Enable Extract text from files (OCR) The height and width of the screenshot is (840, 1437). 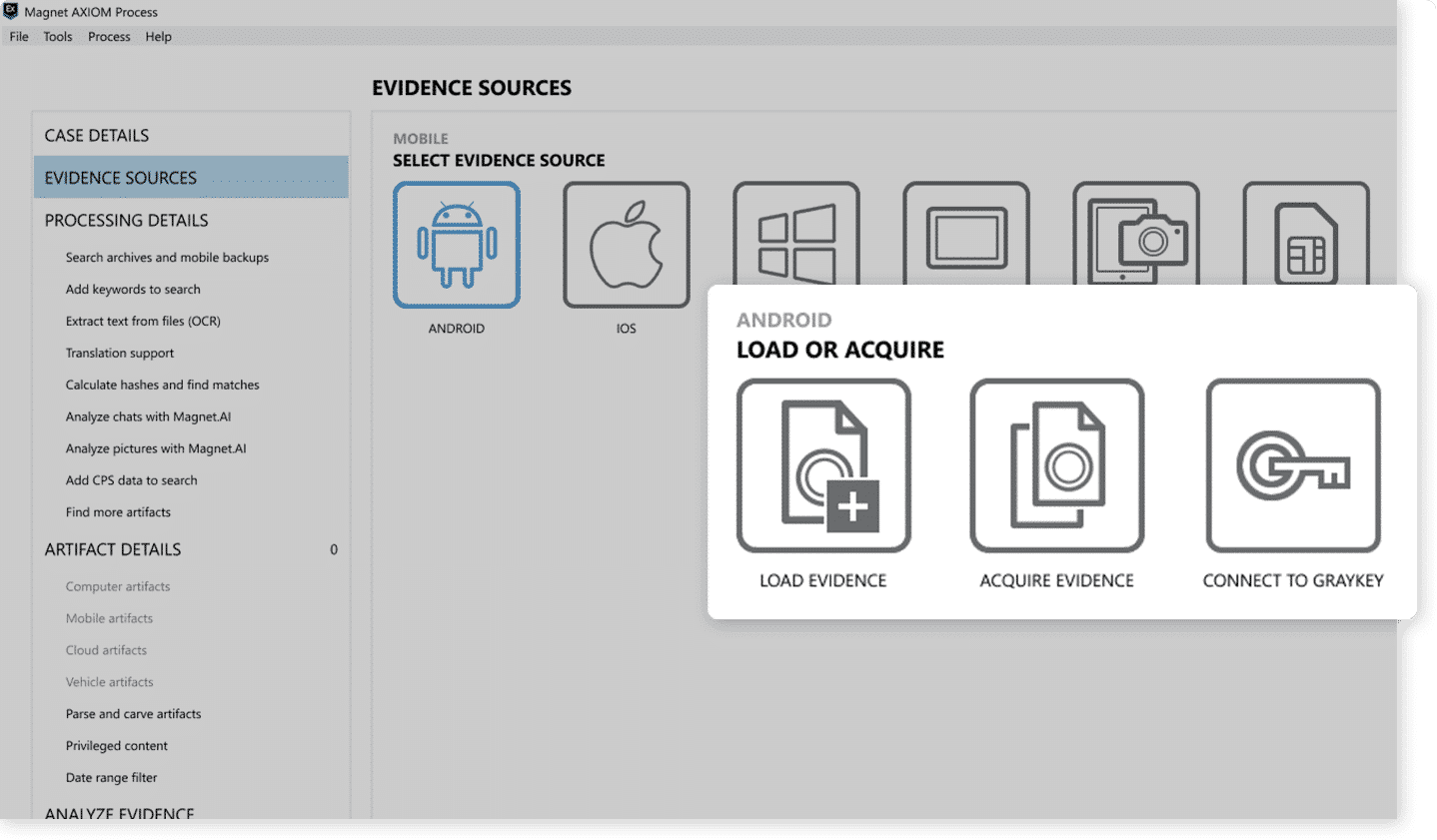pos(142,321)
